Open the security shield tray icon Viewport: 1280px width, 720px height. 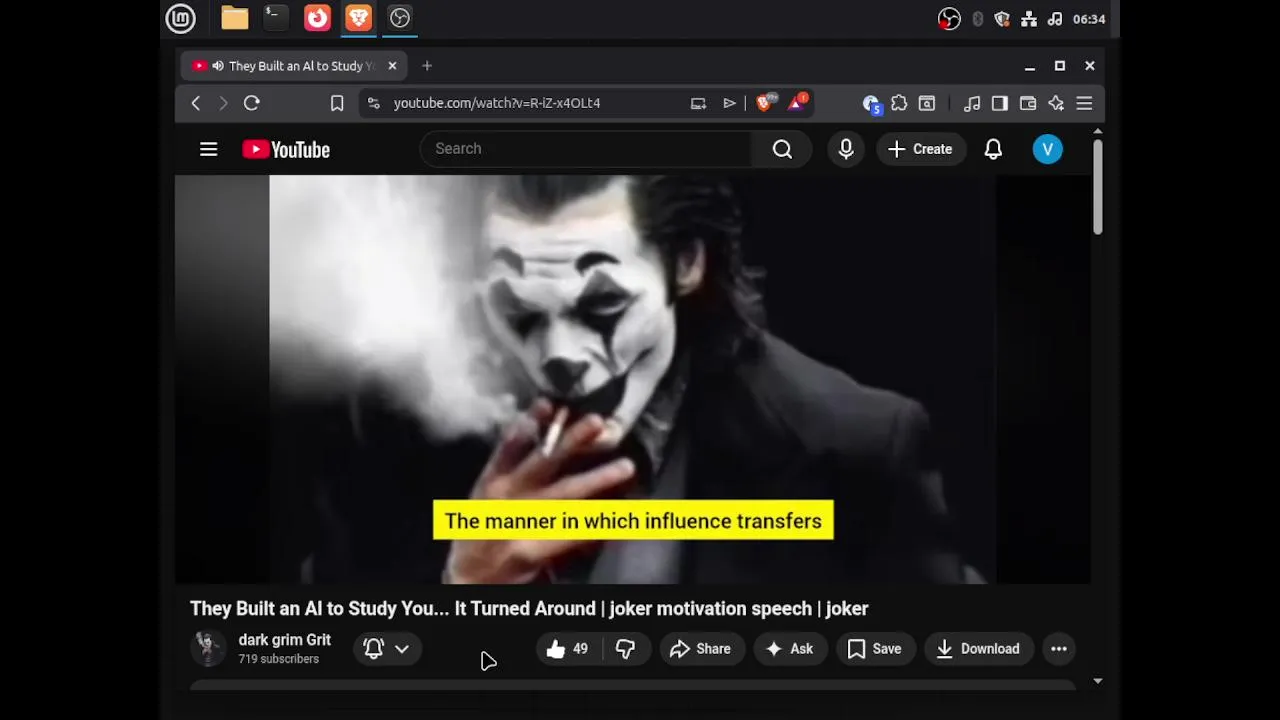pyautogui.click(x=1003, y=19)
